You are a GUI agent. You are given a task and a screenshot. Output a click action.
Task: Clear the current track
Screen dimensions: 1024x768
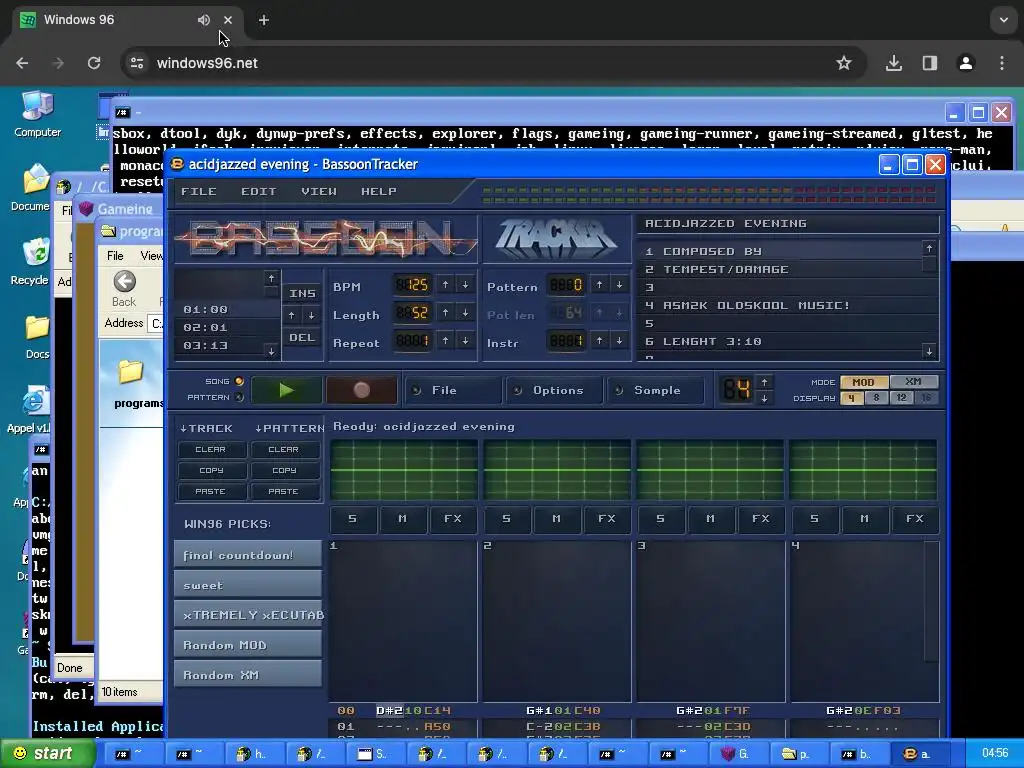210,449
